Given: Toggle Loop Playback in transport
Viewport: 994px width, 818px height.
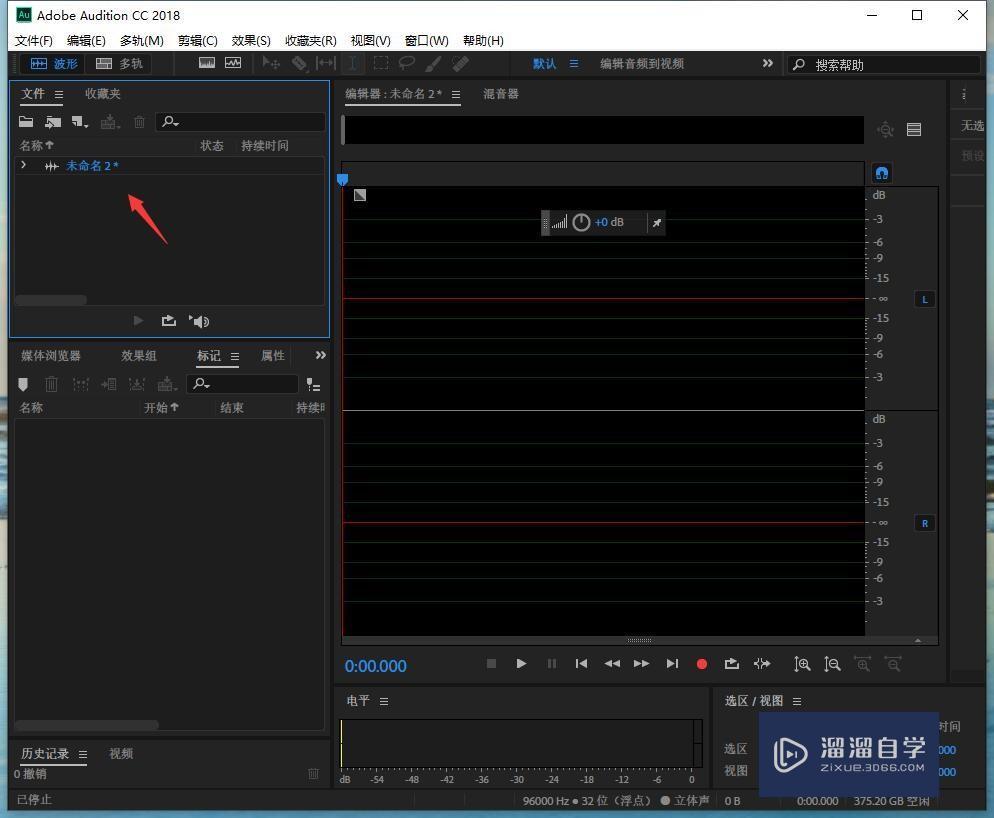Looking at the screenshot, I should click(x=732, y=663).
